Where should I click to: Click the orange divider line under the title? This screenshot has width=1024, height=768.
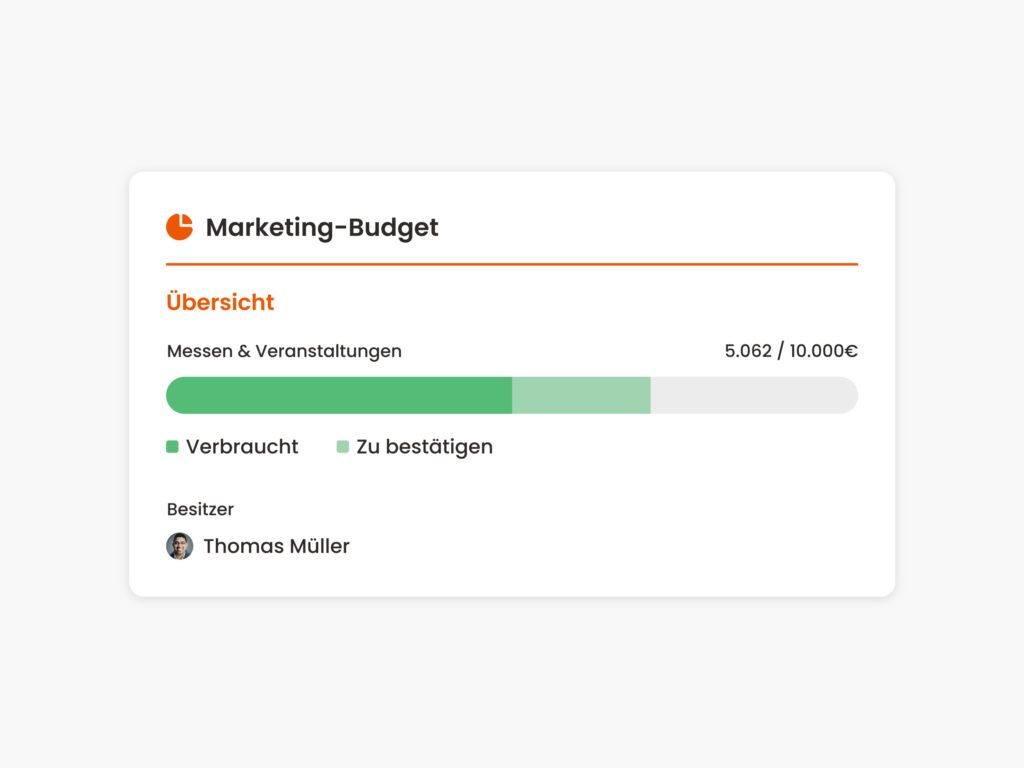tap(512, 264)
